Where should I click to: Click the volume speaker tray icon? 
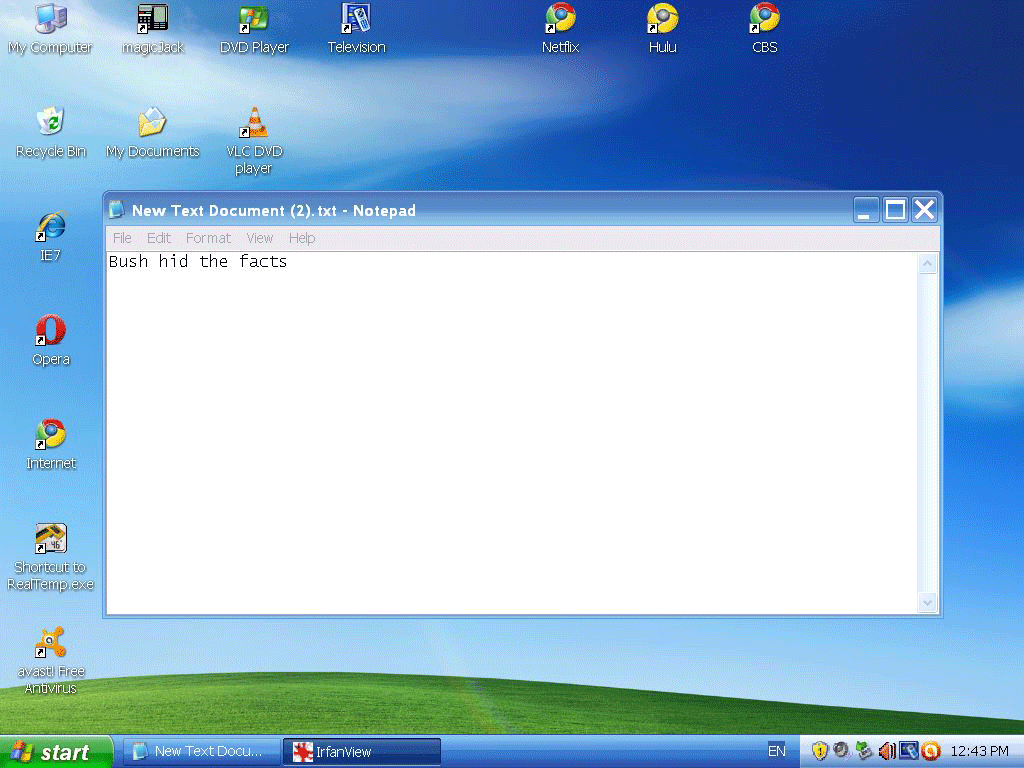[x=887, y=751]
